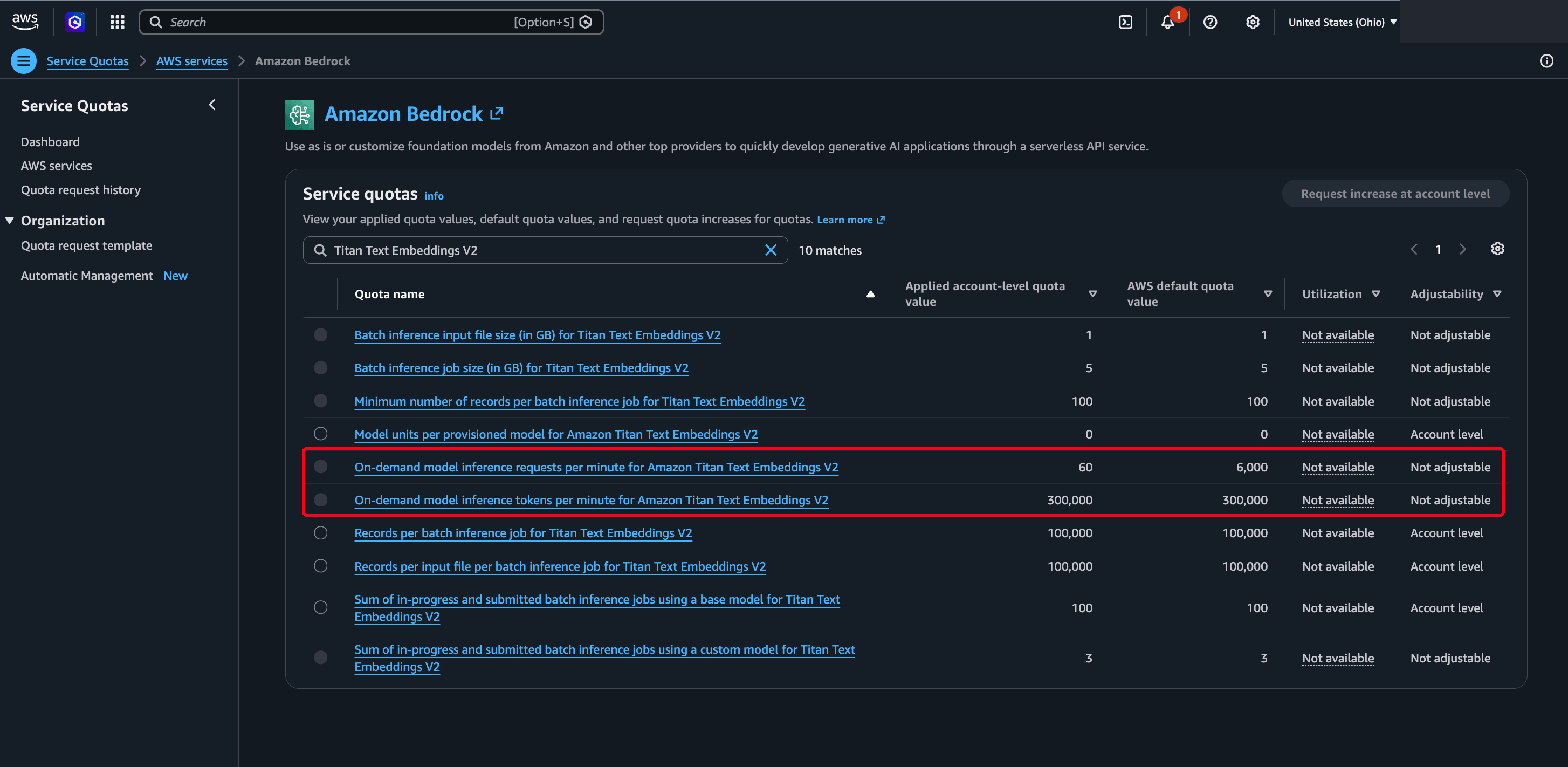The image size is (1568, 767).
Task: Select radio for Batch inference input file size
Action: tap(320, 335)
